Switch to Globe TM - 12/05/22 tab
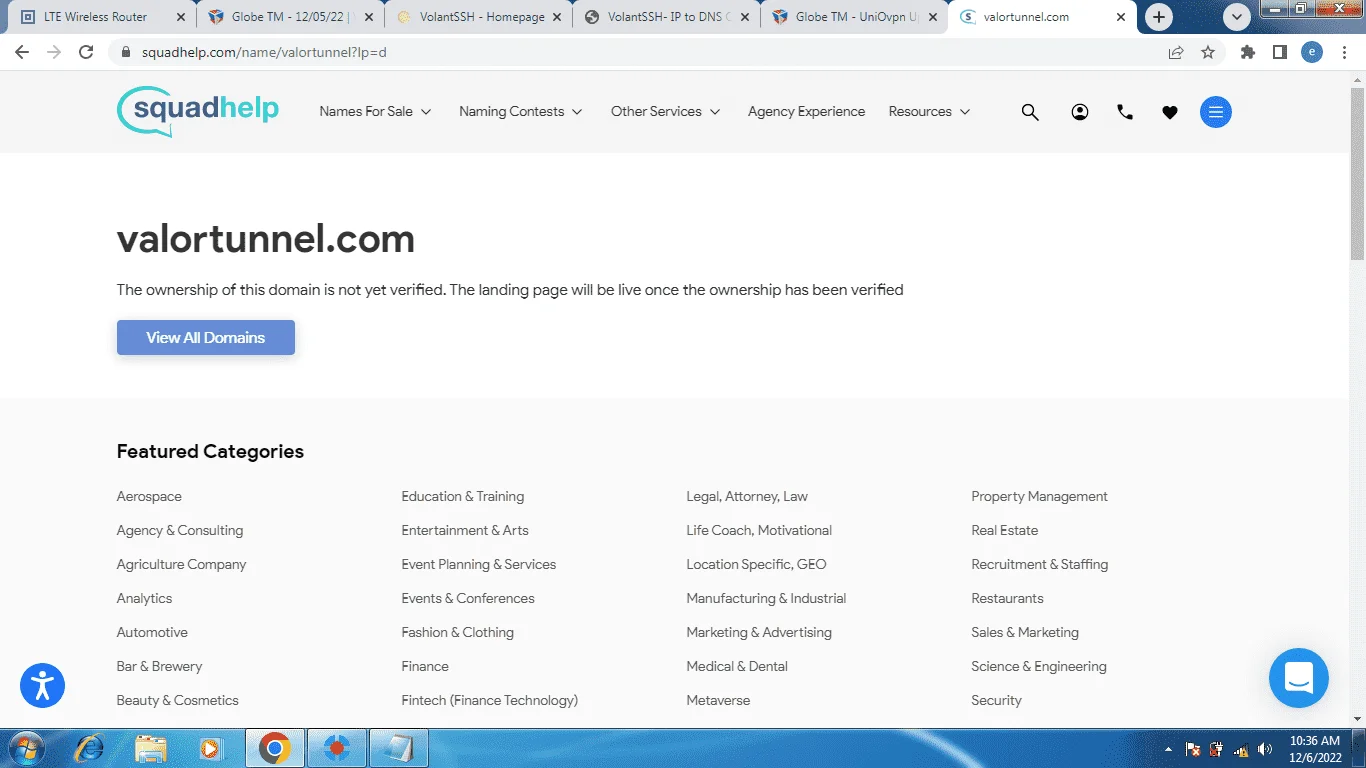 [291, 17]
